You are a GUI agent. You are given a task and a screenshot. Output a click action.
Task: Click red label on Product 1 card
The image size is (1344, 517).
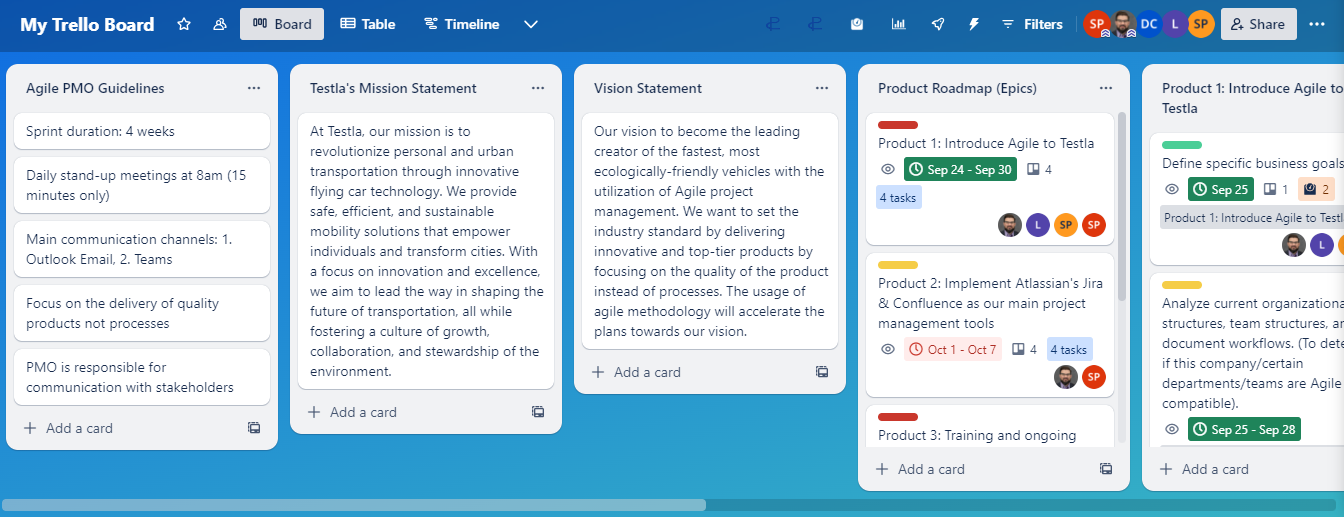(898, 125)
